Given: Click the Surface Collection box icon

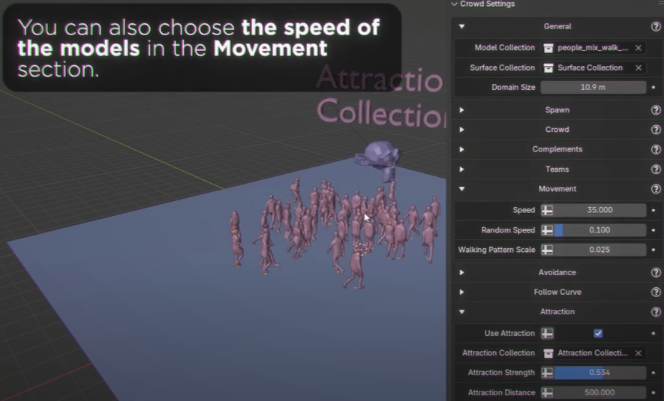Looking at the screenshot, I should [x=549, y=67].
